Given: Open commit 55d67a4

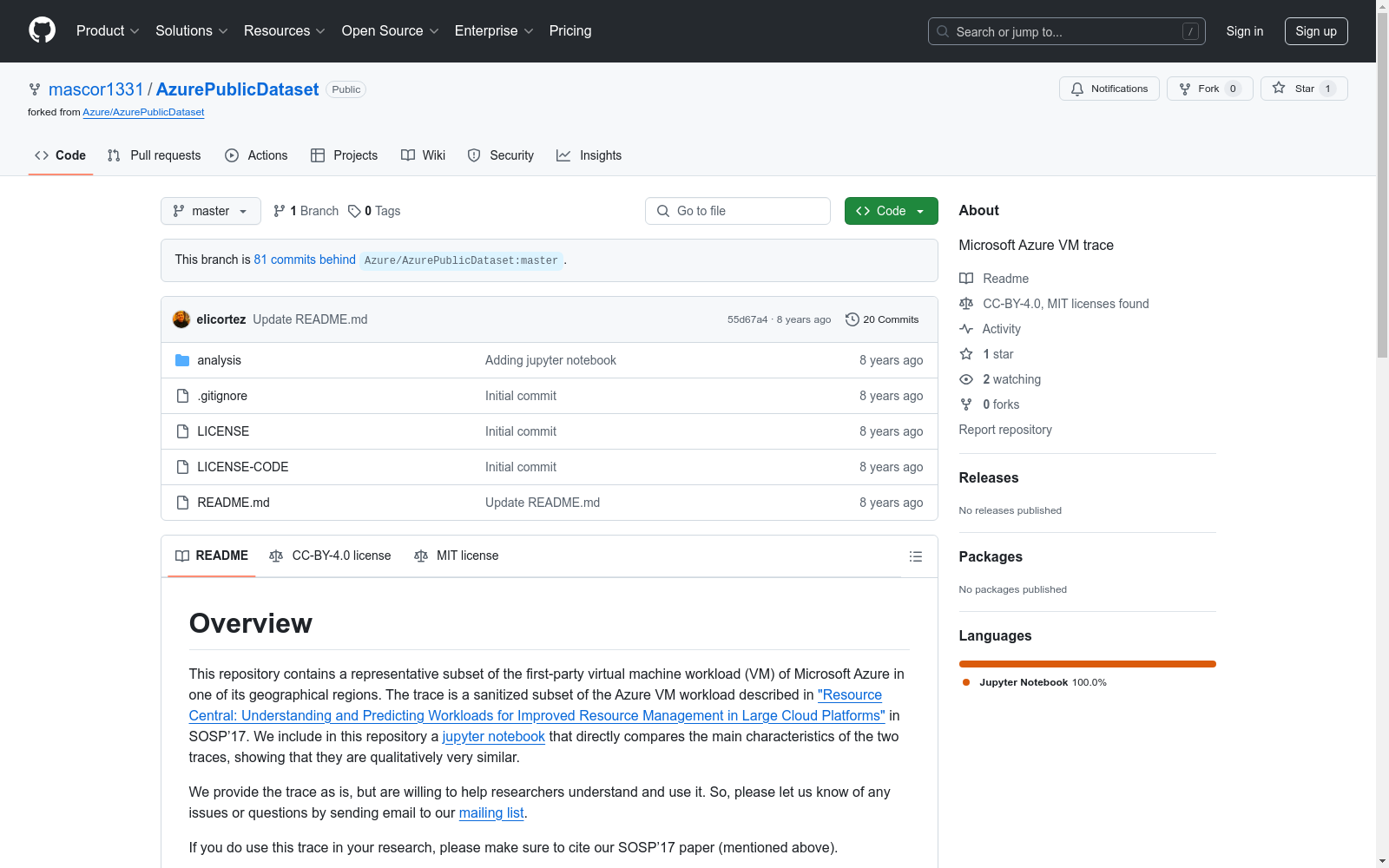Looking at the screenshot, I should (x=747, y=319).
